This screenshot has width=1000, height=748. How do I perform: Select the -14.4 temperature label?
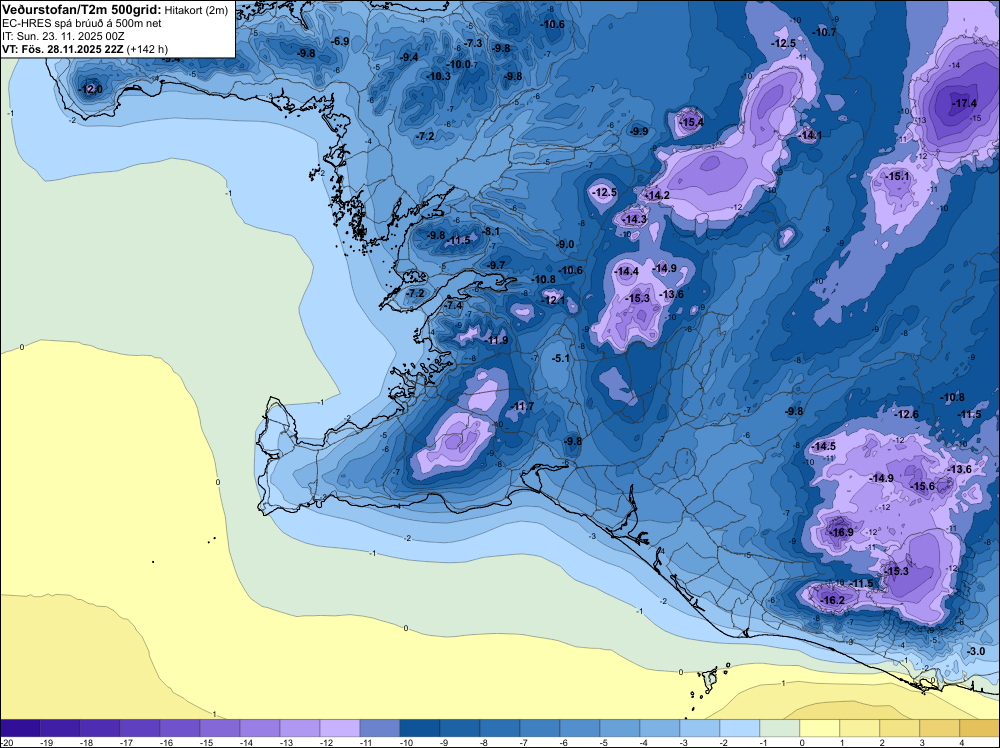click(x=626, y=272)
